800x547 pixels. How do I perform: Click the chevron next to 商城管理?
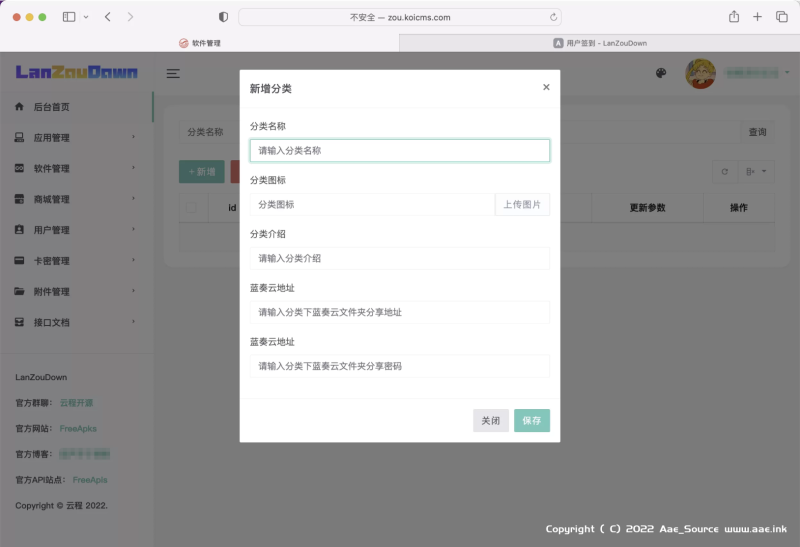click(x=134, y=198)
